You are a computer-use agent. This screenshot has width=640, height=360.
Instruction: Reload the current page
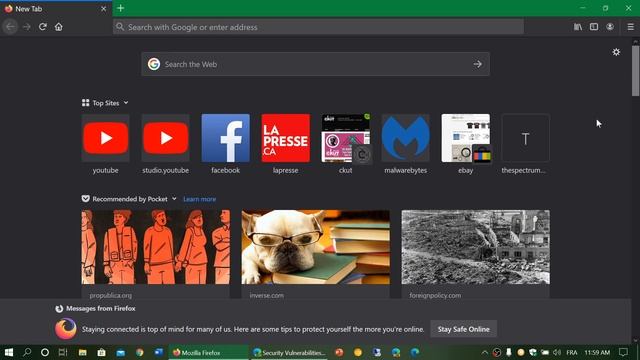[x=42, y=27]
